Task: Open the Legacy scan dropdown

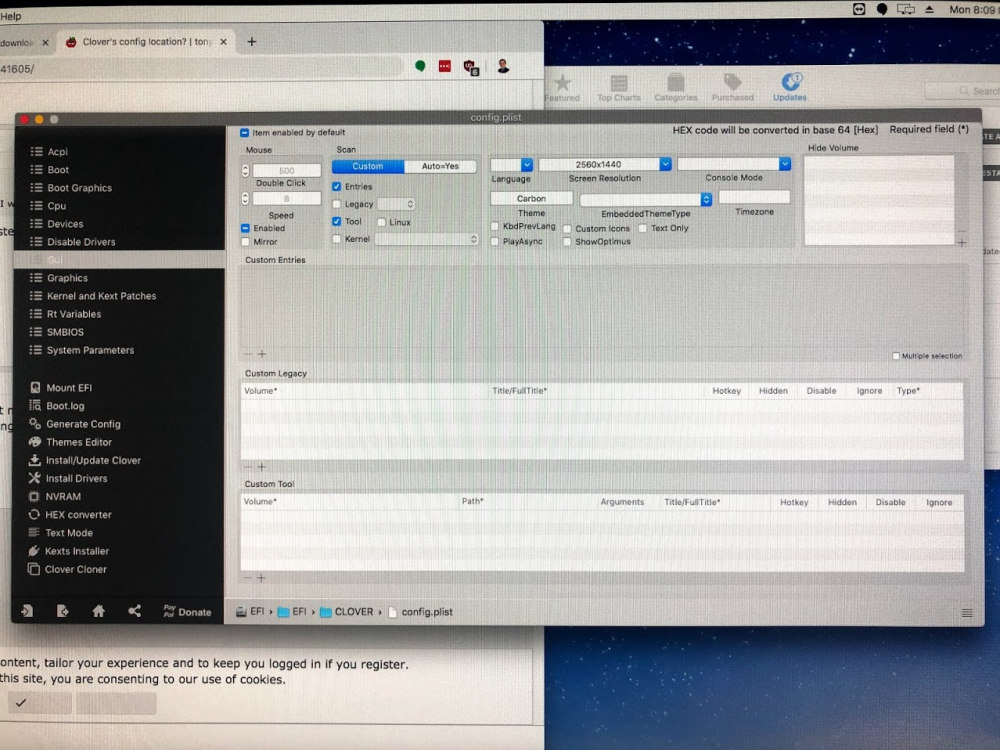Action: click(x=396, y=204)
